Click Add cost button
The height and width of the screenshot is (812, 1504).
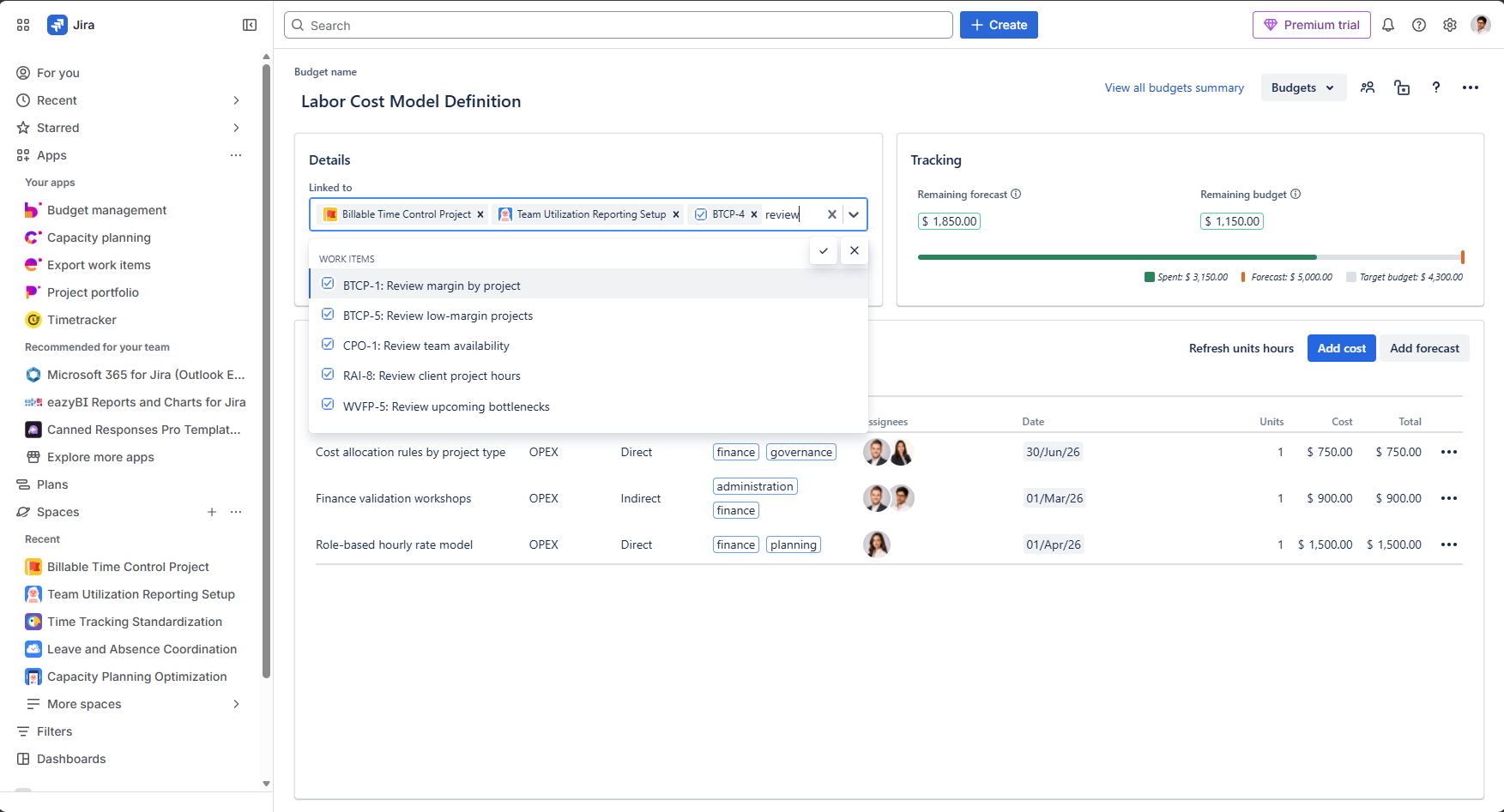point(1342,348)
